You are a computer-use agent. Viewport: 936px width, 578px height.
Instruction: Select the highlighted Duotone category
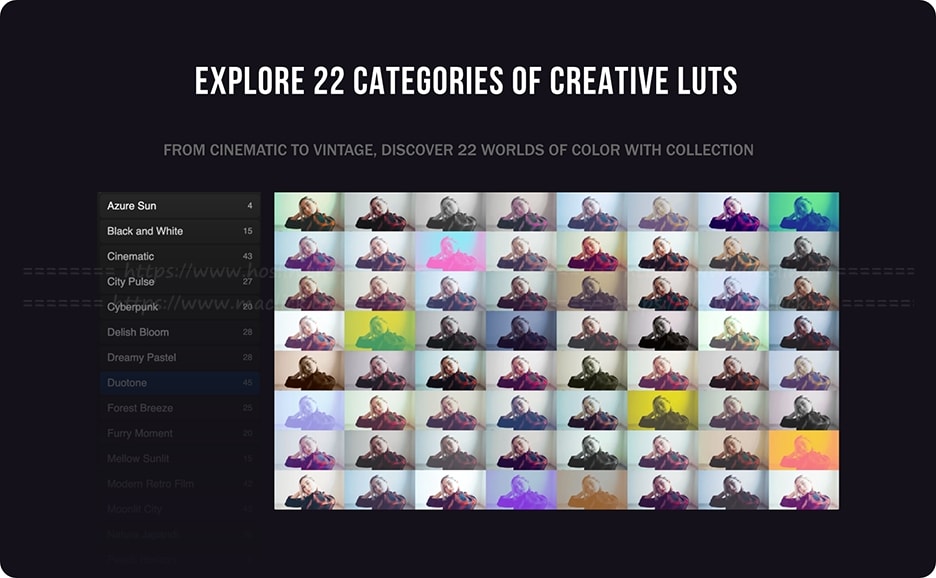coord(179,383)
